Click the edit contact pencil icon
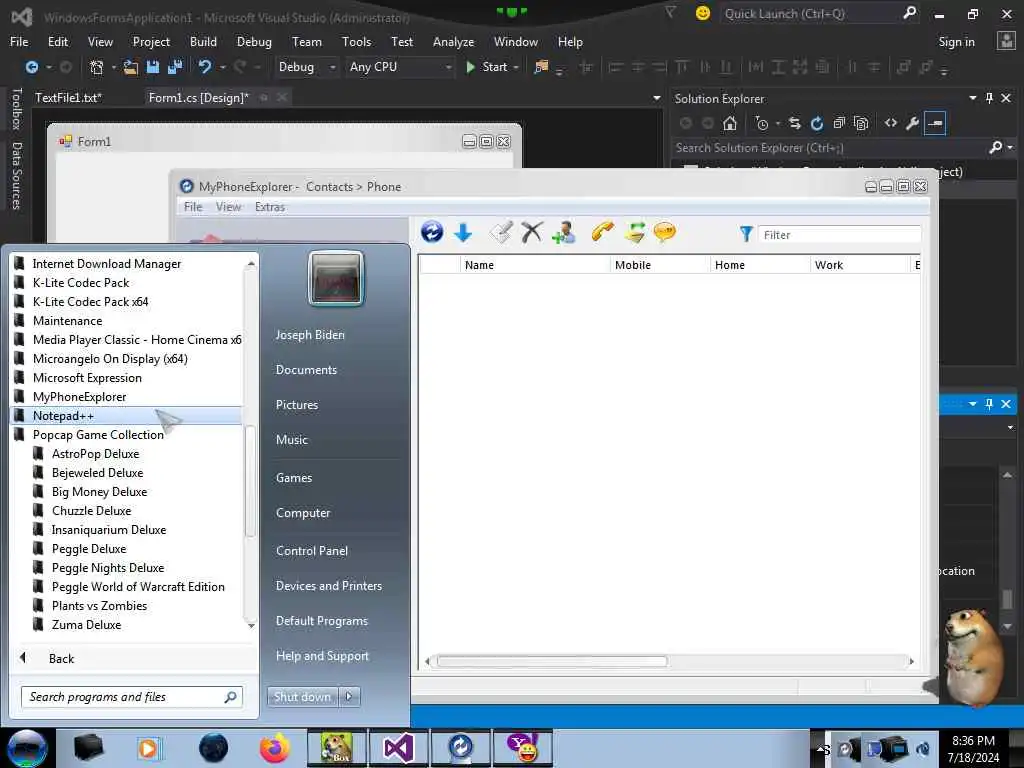 coord(501,232)
